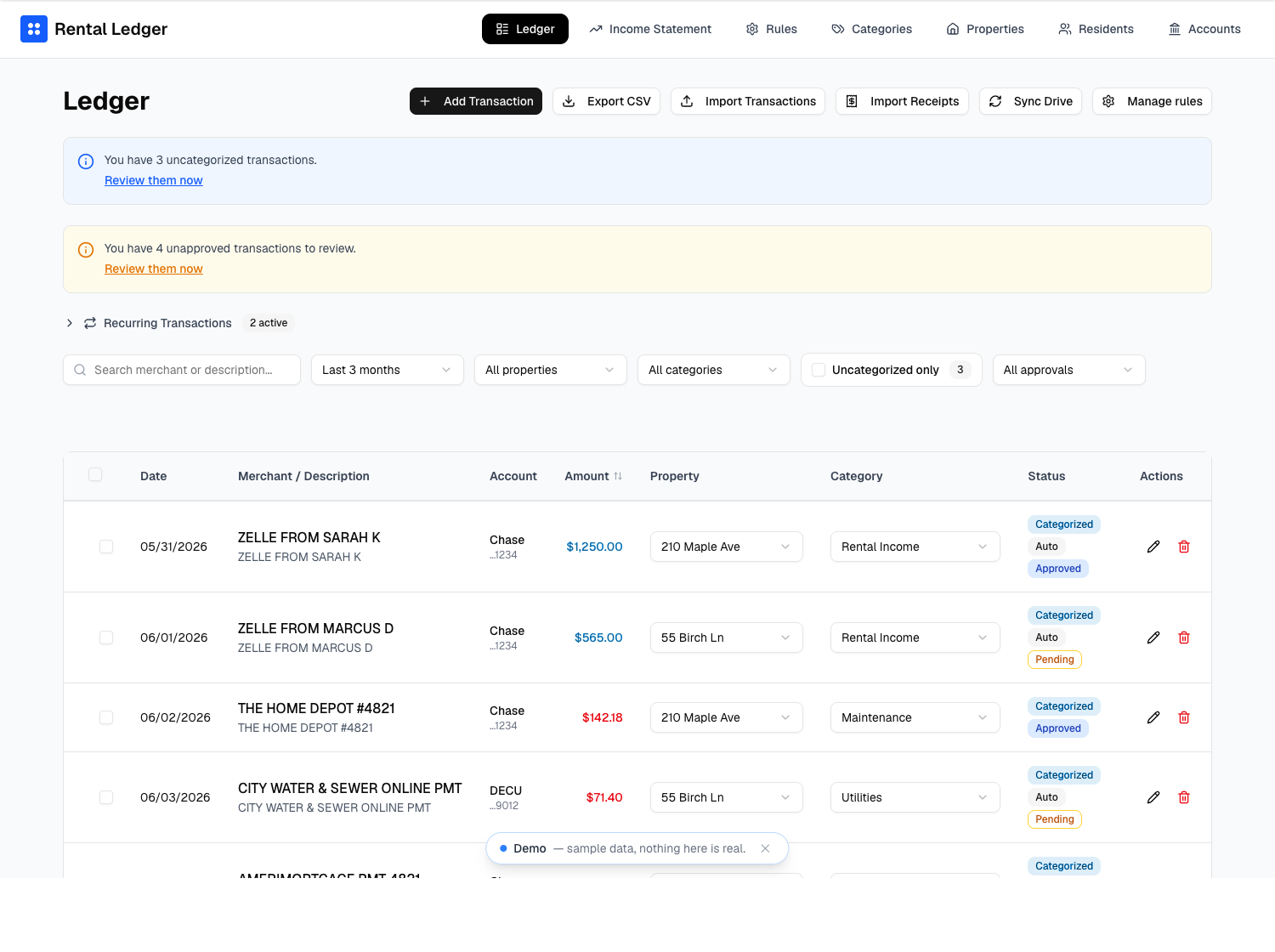Delete the ZELLE FROM MARCUS D transaction
Image resolution: width=1275 pixels, height=952 pixels.
(x=1184, y=637)
